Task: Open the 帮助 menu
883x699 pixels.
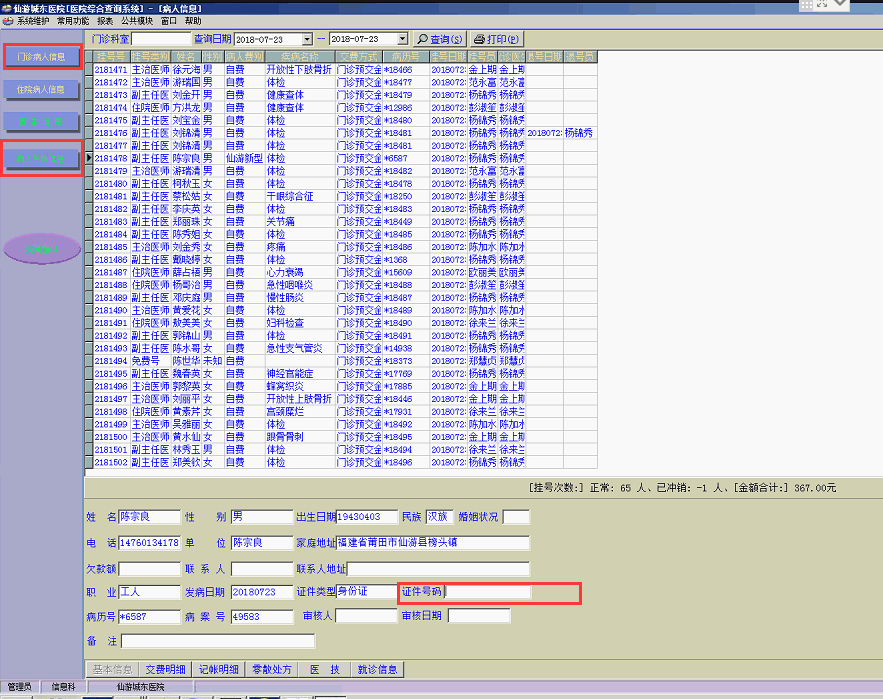Action: point(193,21)
